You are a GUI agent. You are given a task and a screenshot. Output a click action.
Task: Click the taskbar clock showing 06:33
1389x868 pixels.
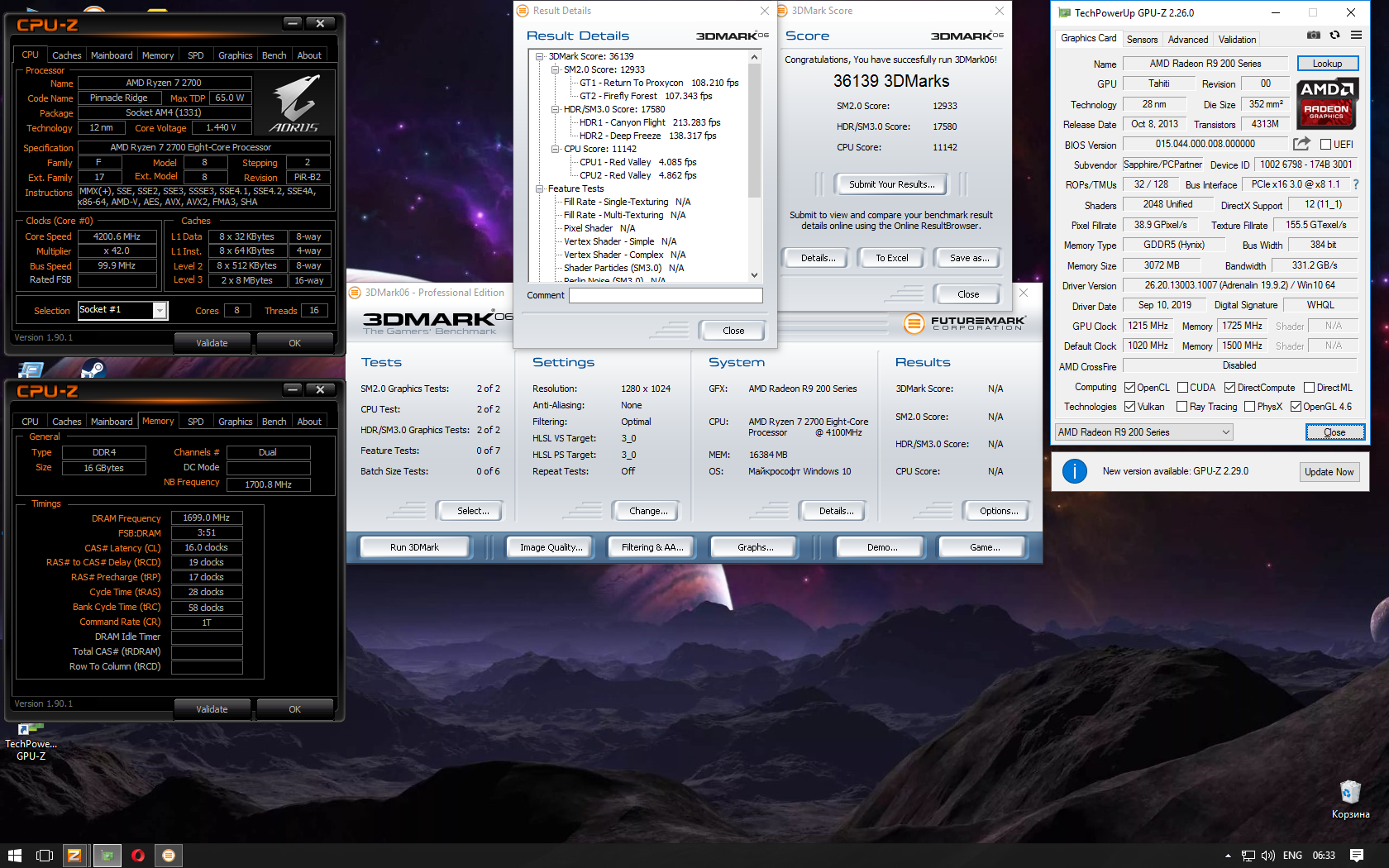1324,856
